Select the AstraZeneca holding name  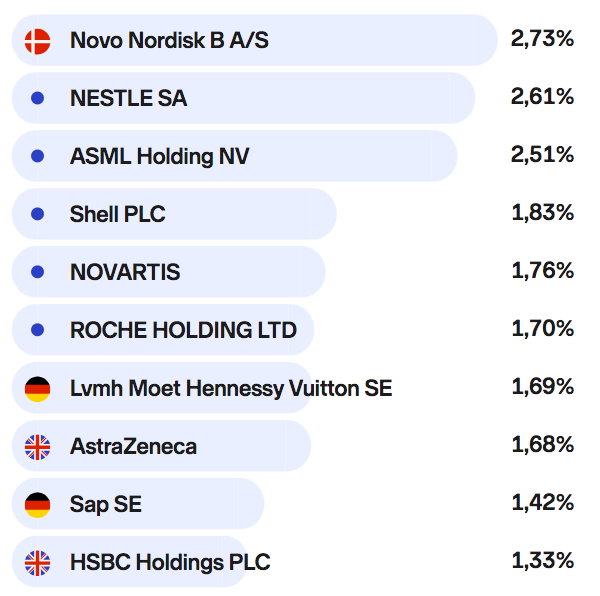pos(133,446)
